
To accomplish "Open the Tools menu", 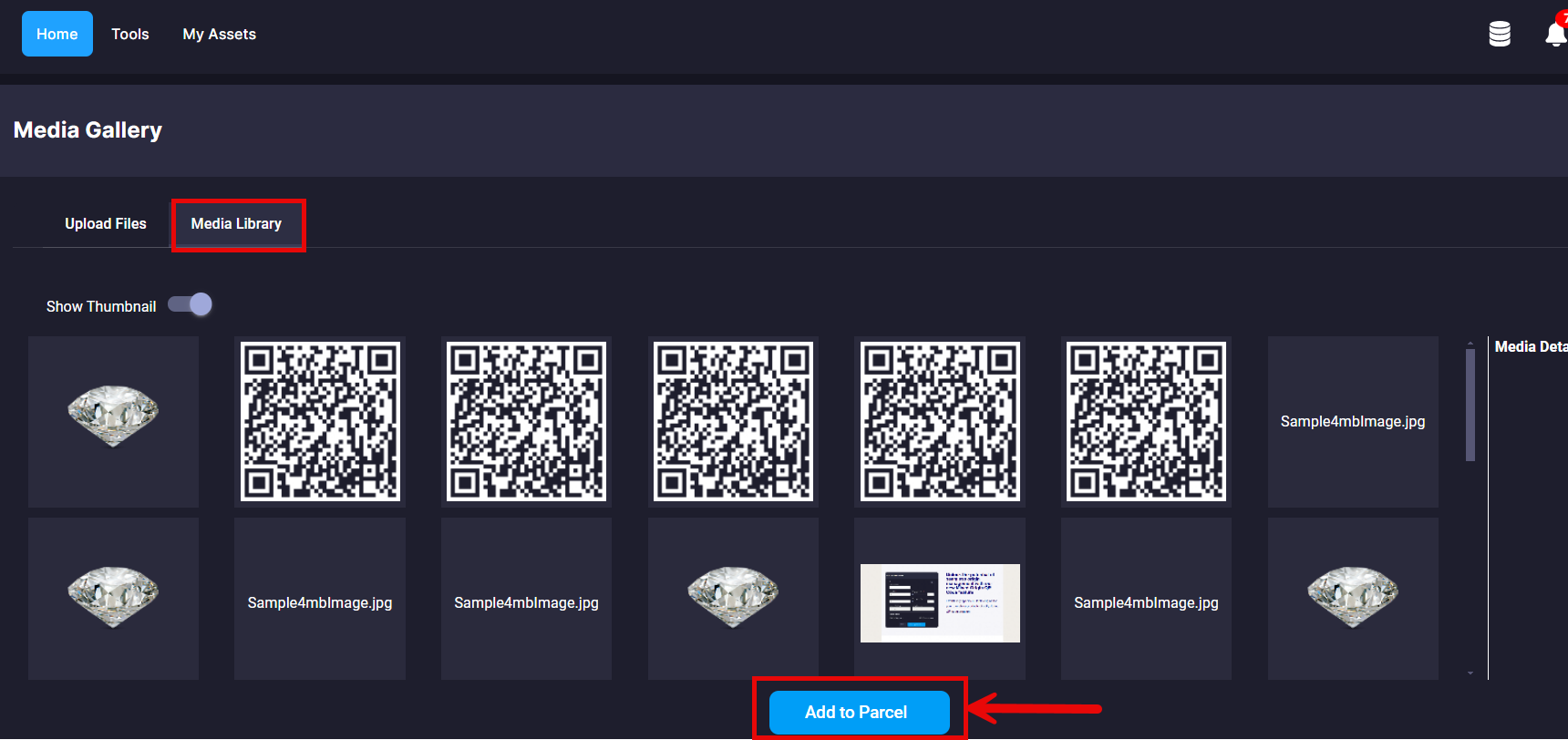I will (x=130, y=34).
